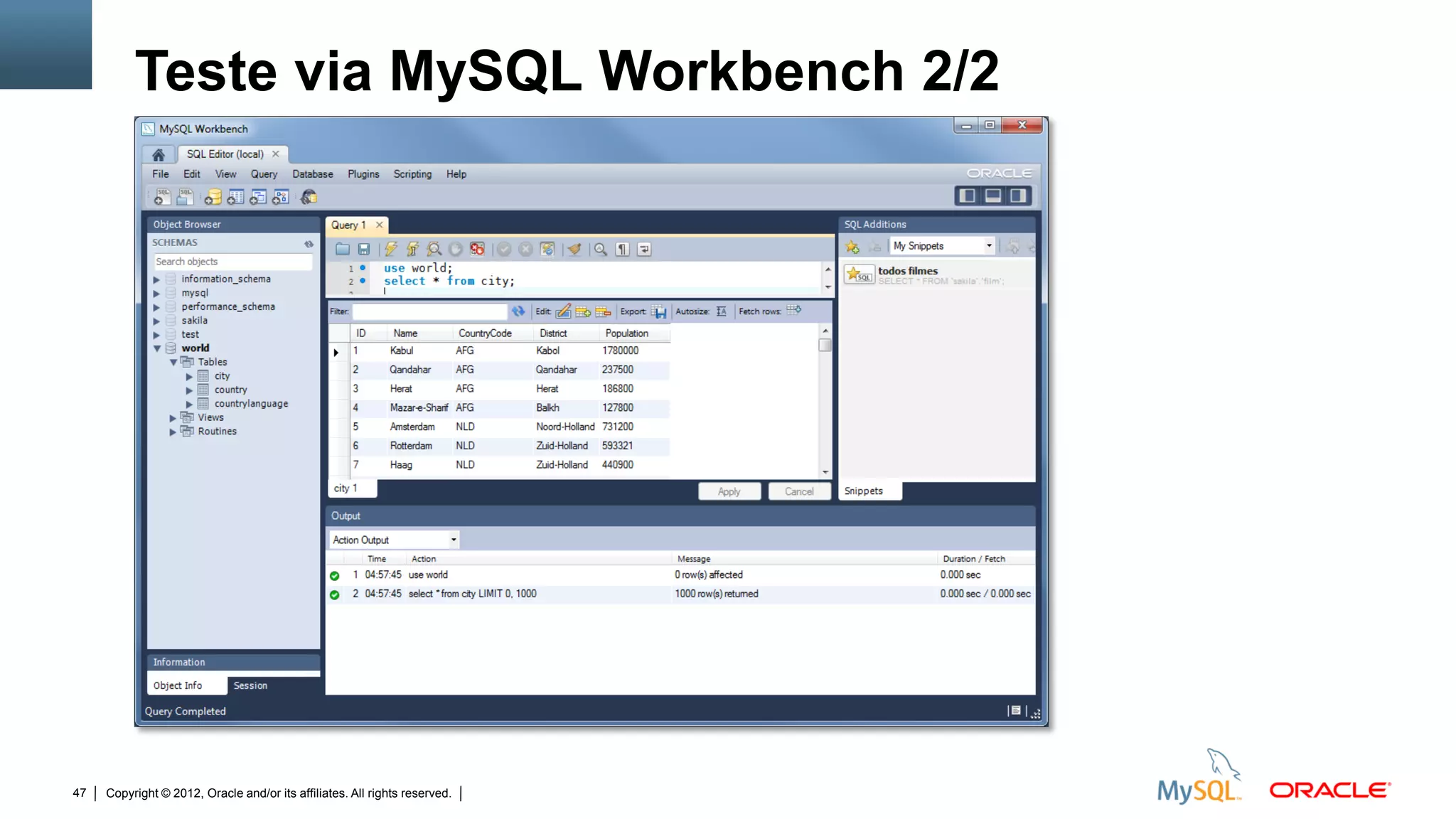Click the result Filter input field

point(429,311)
